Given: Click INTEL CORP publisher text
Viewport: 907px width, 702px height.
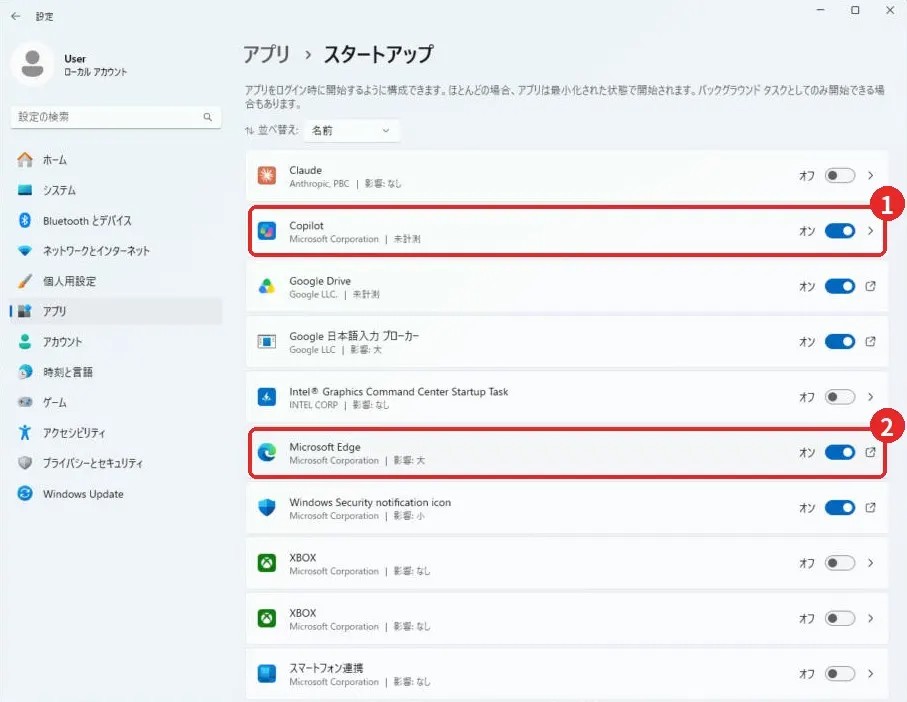Looking at the screenshot, I should (313, 405).
